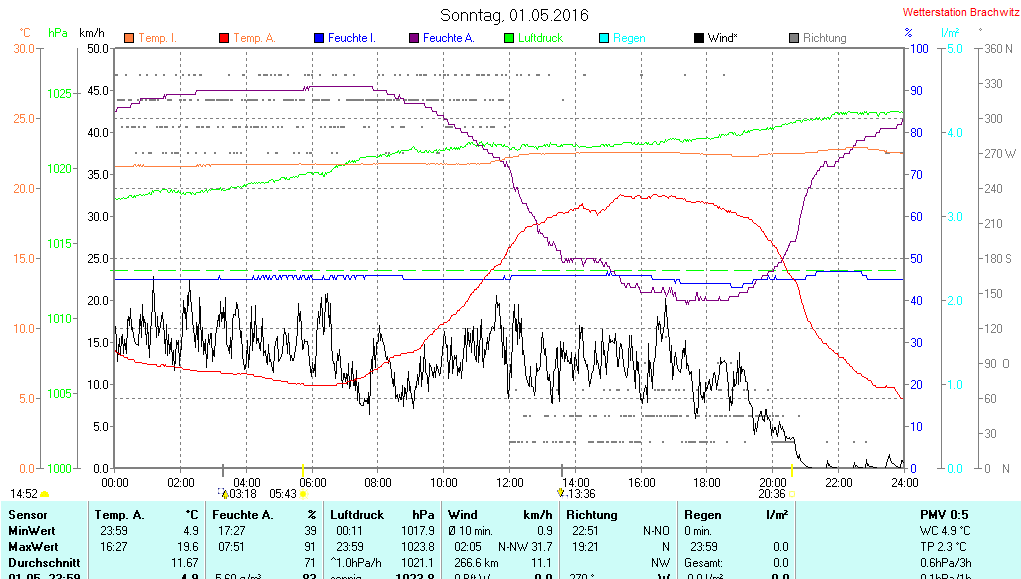Click the Regen column header in the table
The width and height of the screenshot is (1021, 579).
(702, 515)
